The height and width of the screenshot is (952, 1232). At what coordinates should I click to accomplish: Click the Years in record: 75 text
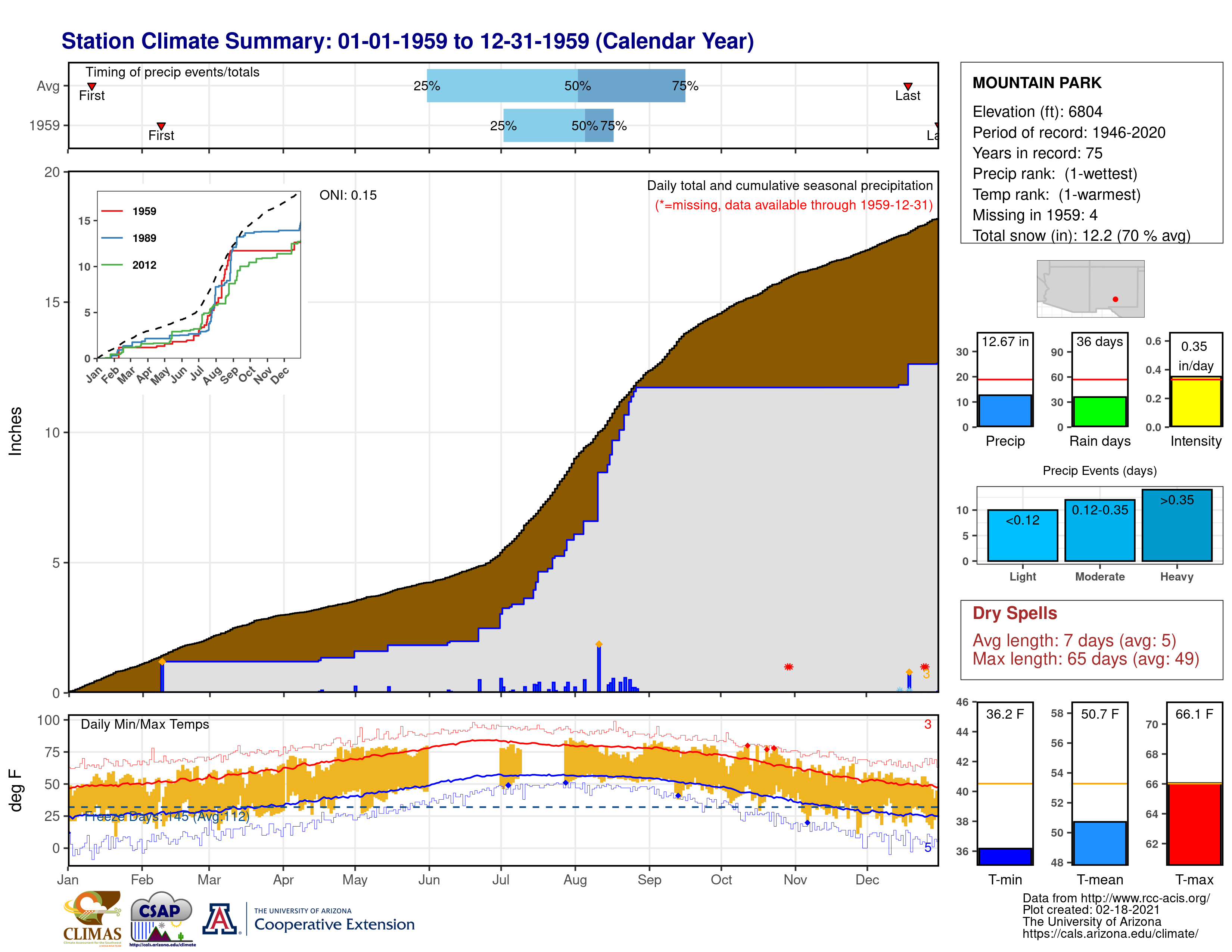[1037, 153]
